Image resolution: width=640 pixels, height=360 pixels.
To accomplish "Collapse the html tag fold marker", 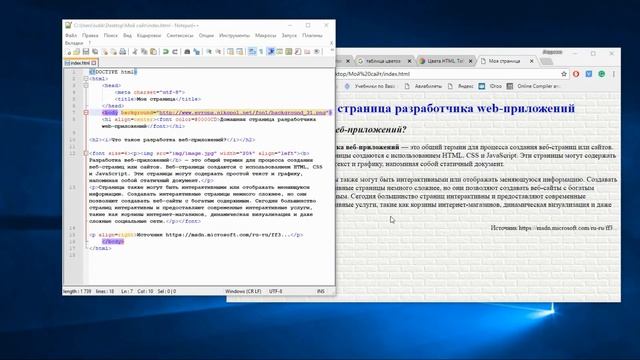I will [86, 79].
